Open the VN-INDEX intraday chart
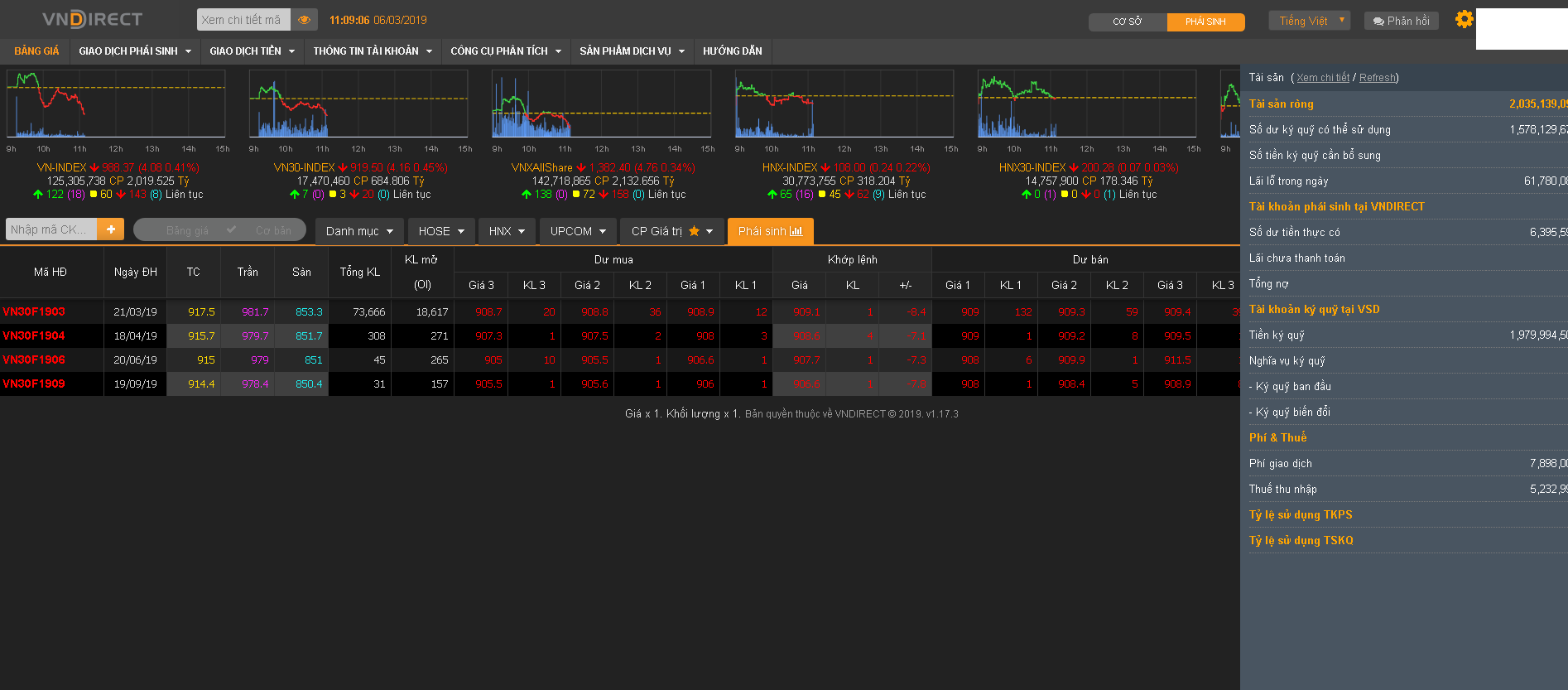 point(116,104)
